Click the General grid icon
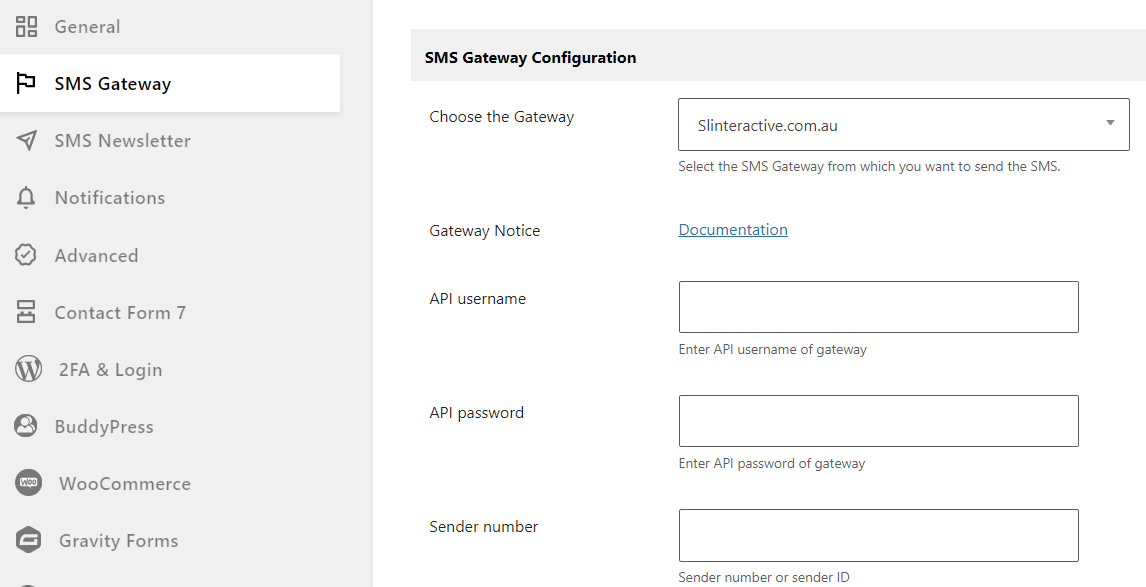This screenshot has width=1146, height=587. click(x=26, y=26)
